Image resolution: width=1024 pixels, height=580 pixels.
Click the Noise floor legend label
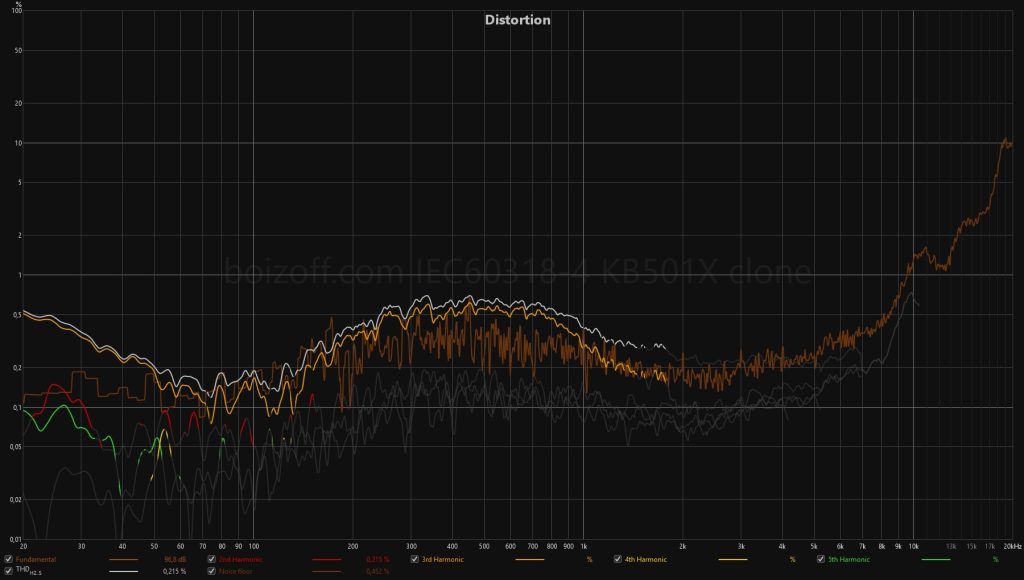tap(236, 572)
